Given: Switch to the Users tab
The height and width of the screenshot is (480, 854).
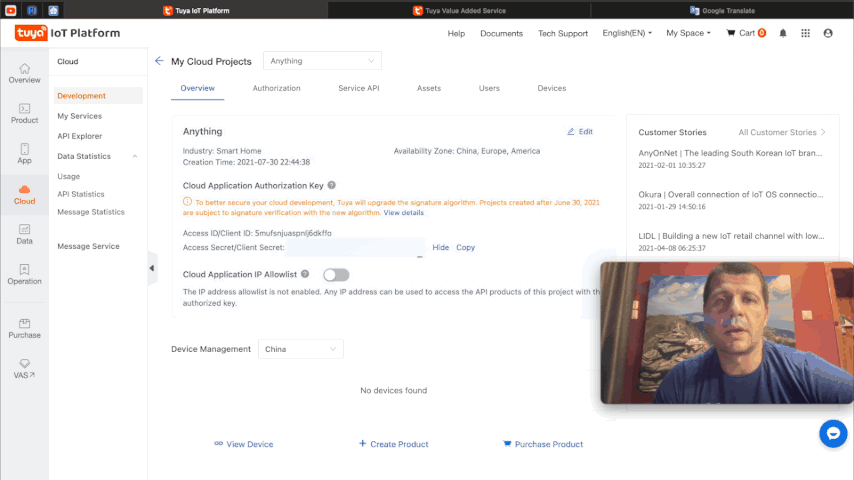Looking at the screenshot, I should (x=489, y=88).
